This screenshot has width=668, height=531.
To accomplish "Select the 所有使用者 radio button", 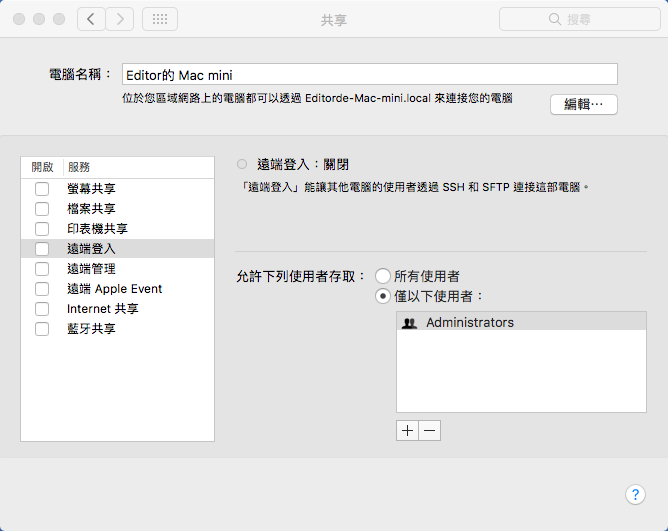I will click(383, 276).
